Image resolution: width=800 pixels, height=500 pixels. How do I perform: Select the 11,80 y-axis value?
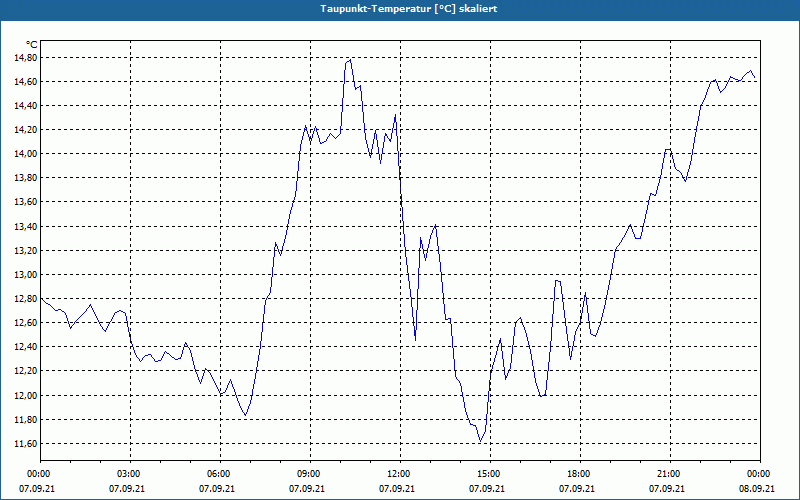pyautogui.click(x=26, y=419)
